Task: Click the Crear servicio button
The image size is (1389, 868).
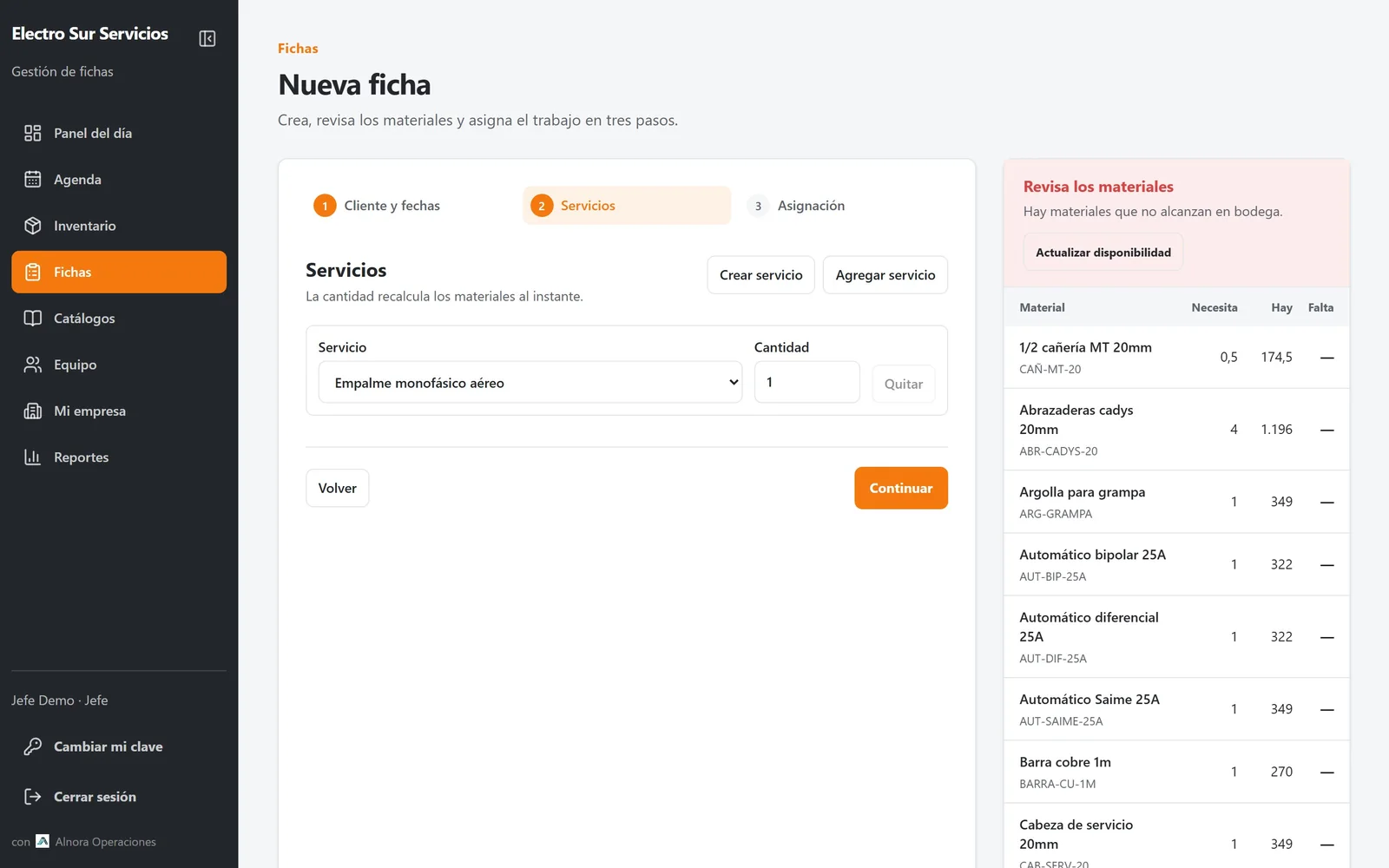Action: pos(760,275)
